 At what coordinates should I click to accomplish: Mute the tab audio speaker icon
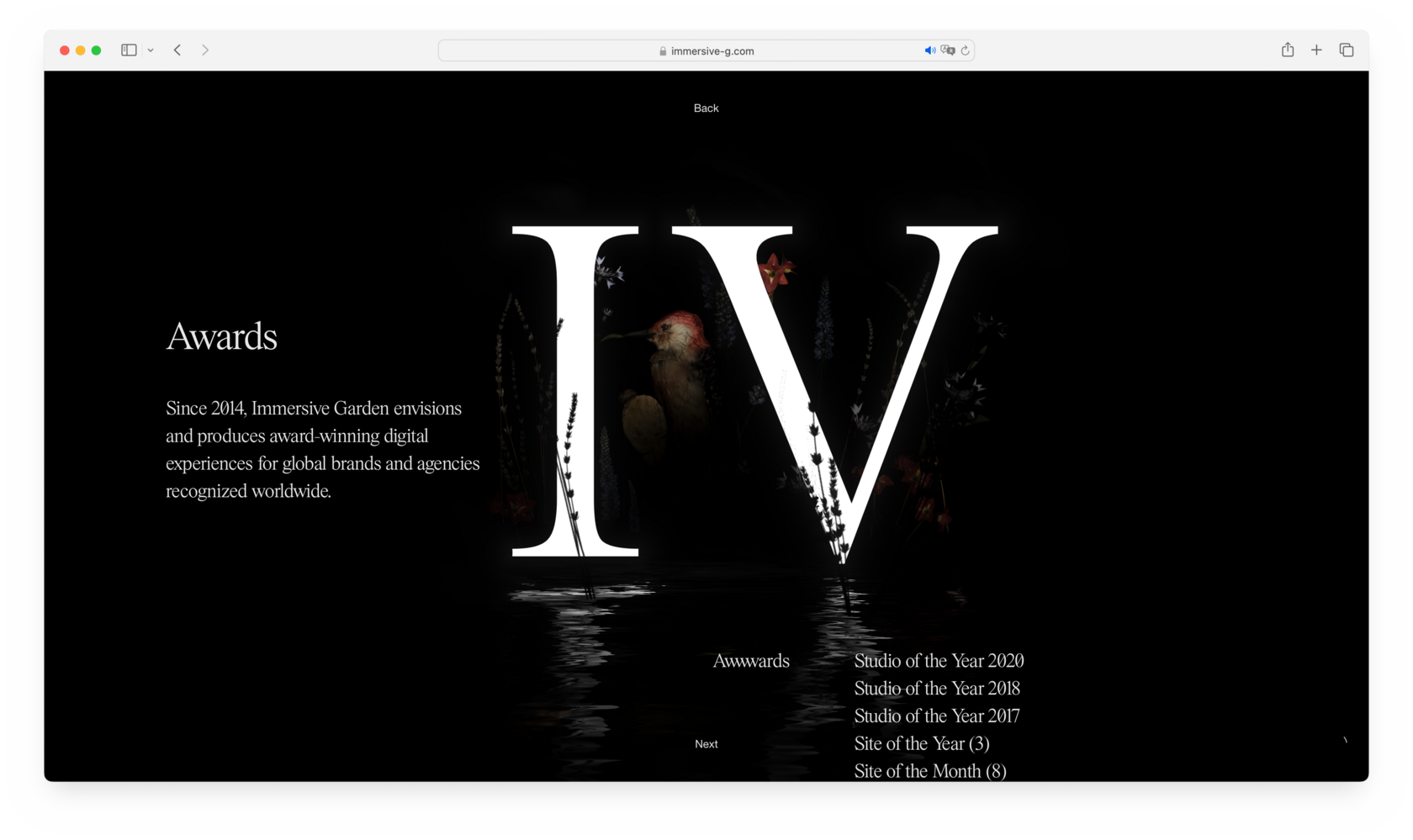929,50
